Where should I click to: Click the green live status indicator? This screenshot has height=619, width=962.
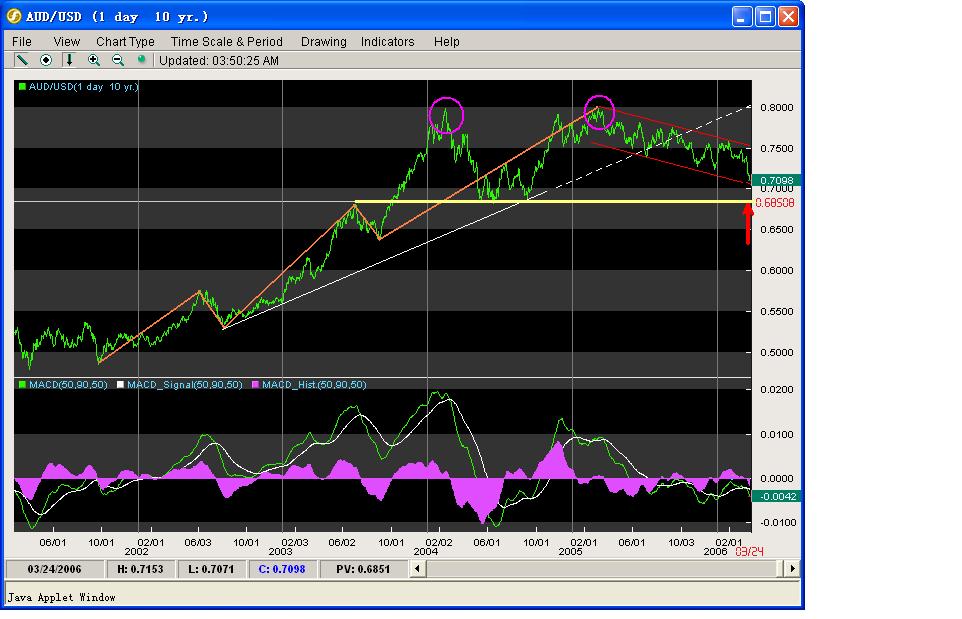tap(142, 60)
